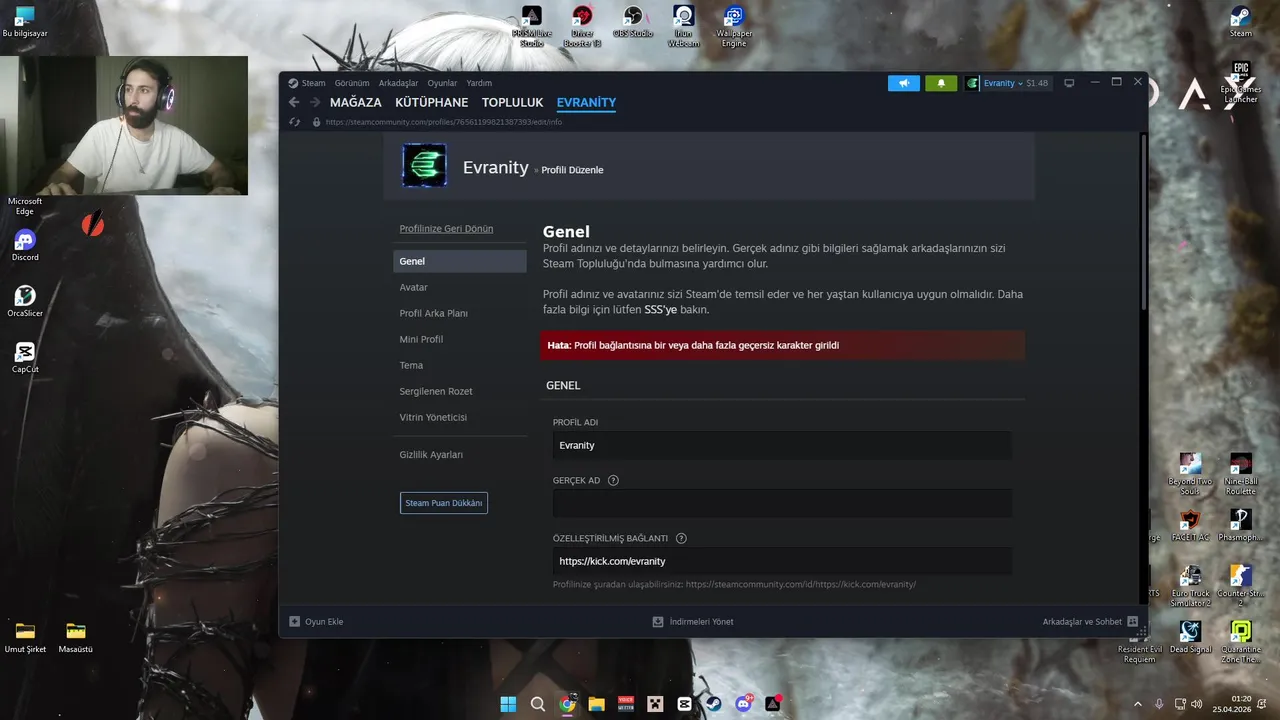Click İndirmeleri Yönet in bottom bar

click(x=701, y=621)
